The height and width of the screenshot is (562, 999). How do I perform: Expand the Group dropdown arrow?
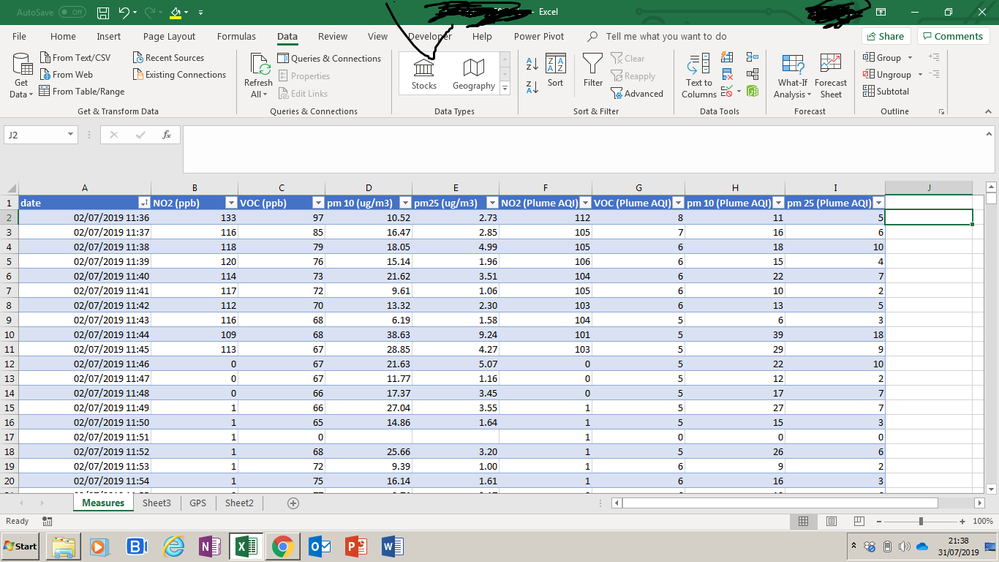pyautogui.click(x=910, y=57)
